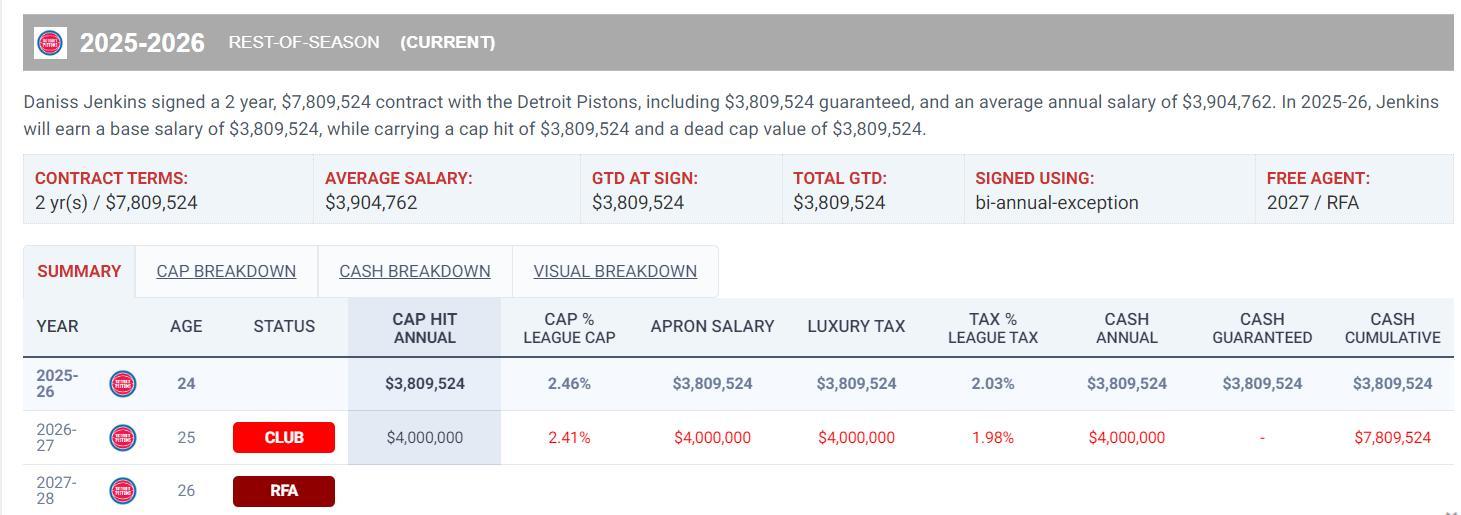Click the Pistons logo in 2025-26 row

(x=123, y=383)
